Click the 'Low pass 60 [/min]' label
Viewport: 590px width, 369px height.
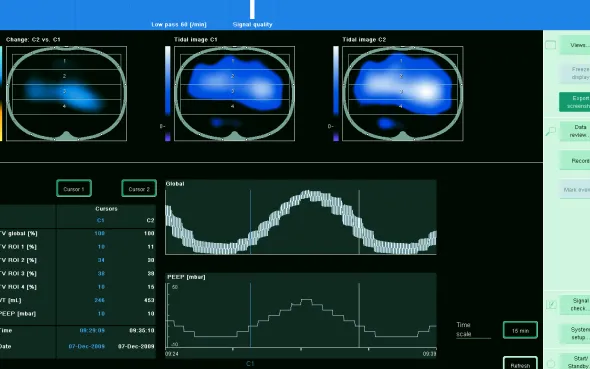179,24
